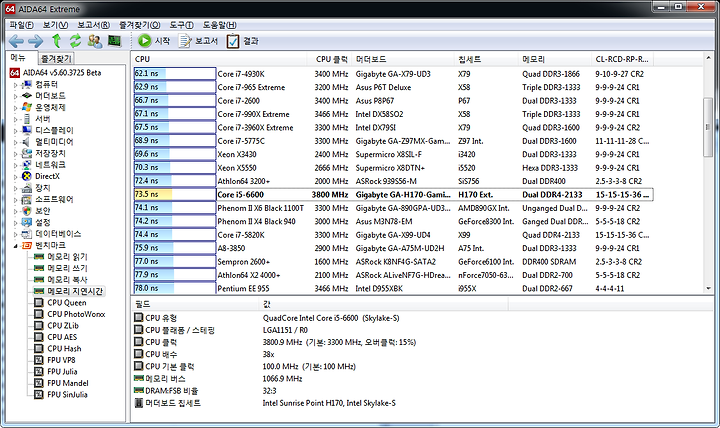The image size is (720, 428).
Task: Click the 장치 tree item icon
Action: 27,188
